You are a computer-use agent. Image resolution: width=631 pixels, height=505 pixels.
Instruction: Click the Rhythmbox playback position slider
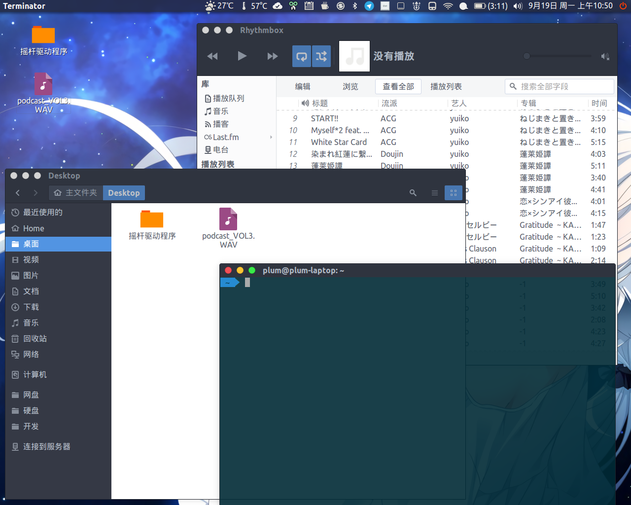[559, 56]
